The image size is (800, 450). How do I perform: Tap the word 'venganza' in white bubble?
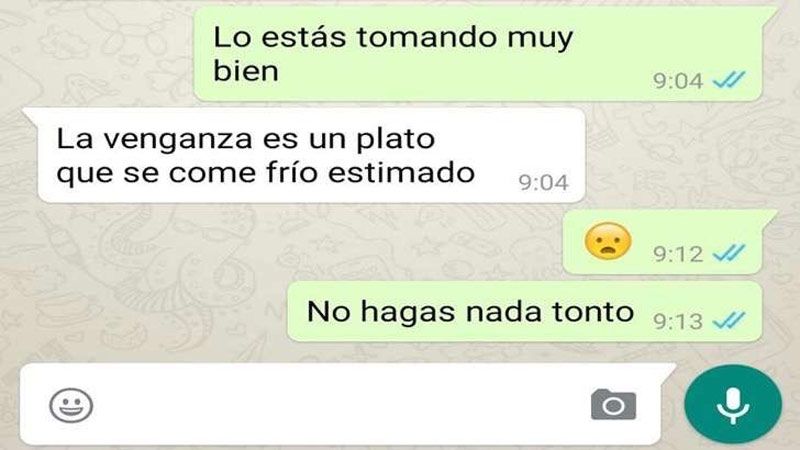(x=178, y=140)
